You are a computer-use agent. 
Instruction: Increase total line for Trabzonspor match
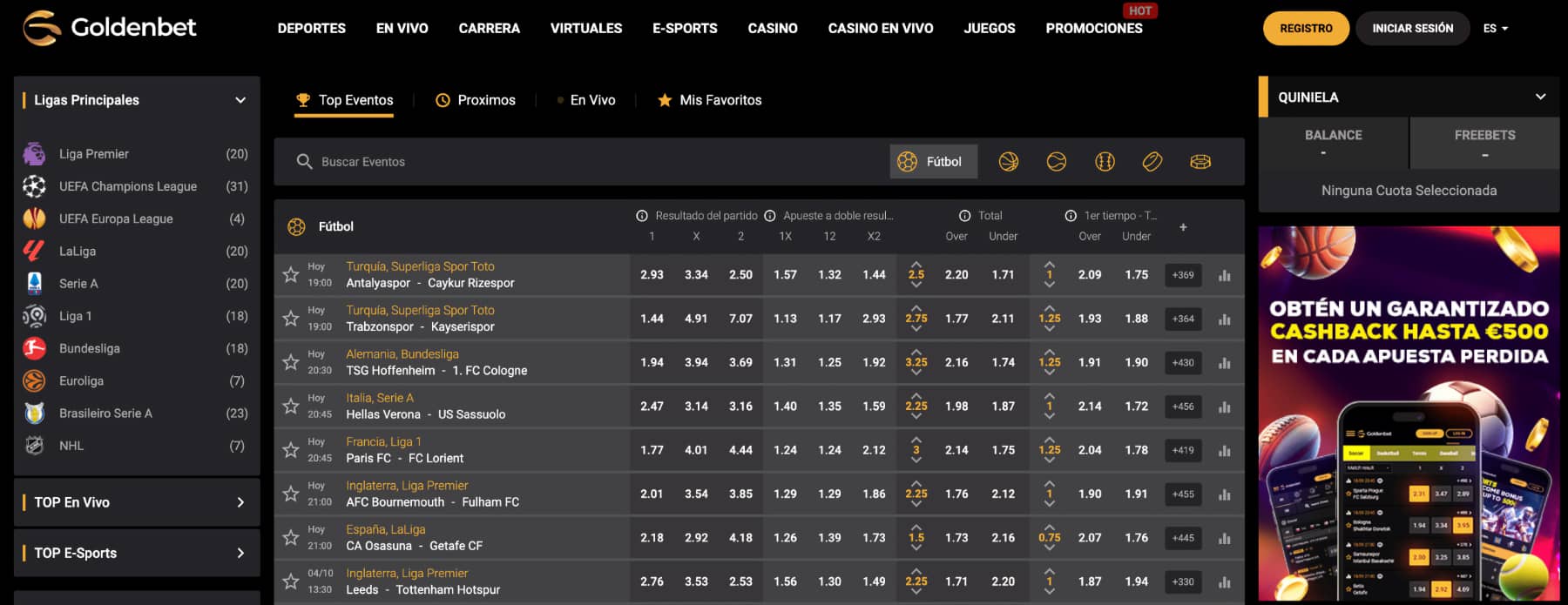point(916,307)
